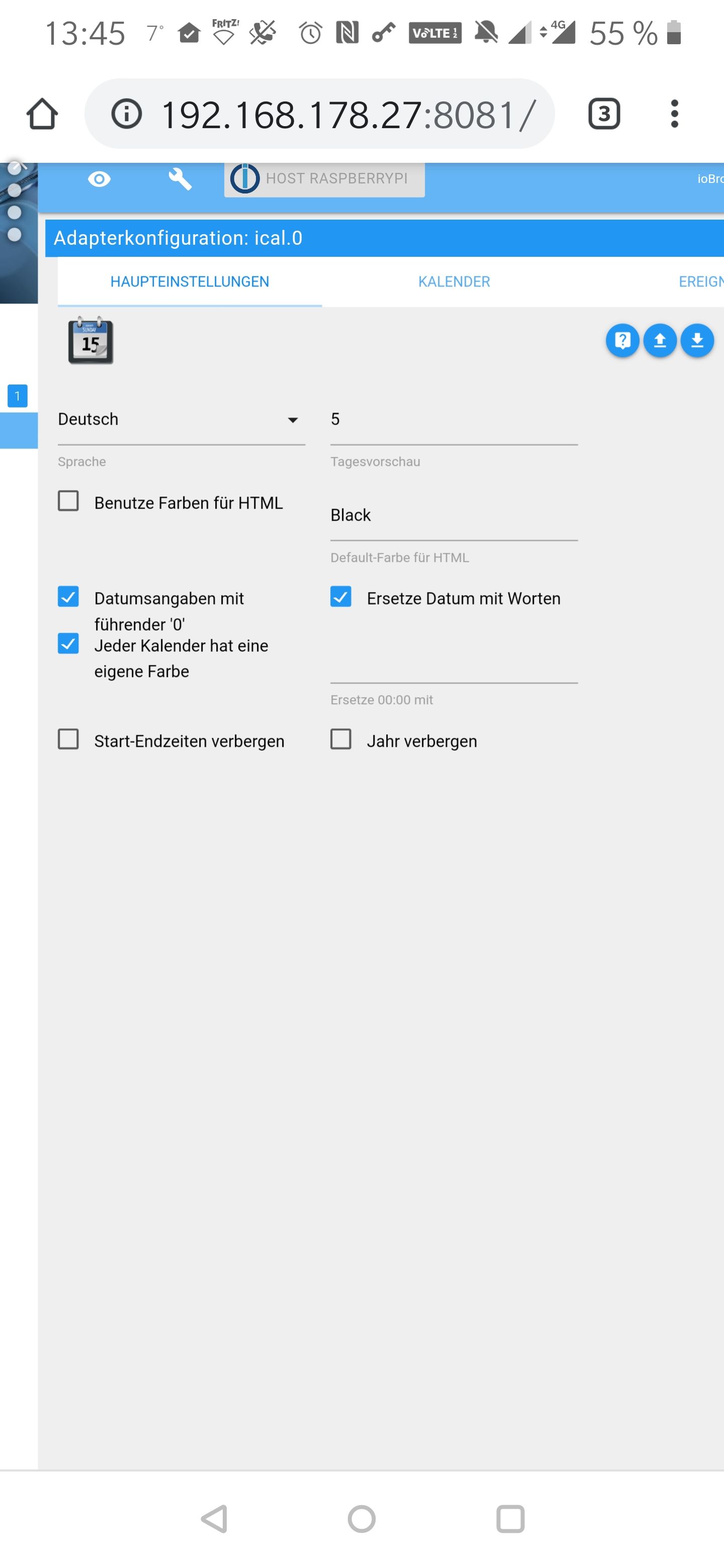Click the Tagesvorschau number field
Viewport: 724px width, 1568px height.
pos(454,420)
